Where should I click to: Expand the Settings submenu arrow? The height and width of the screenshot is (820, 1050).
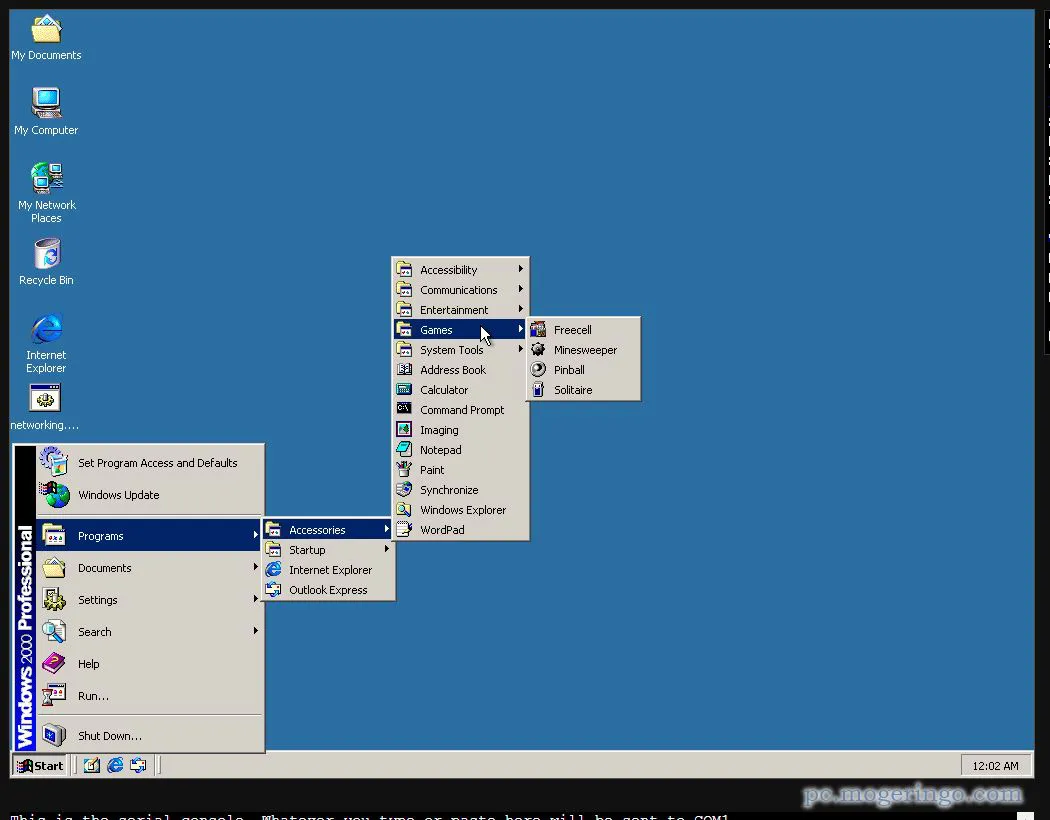(x=255, y=599)
